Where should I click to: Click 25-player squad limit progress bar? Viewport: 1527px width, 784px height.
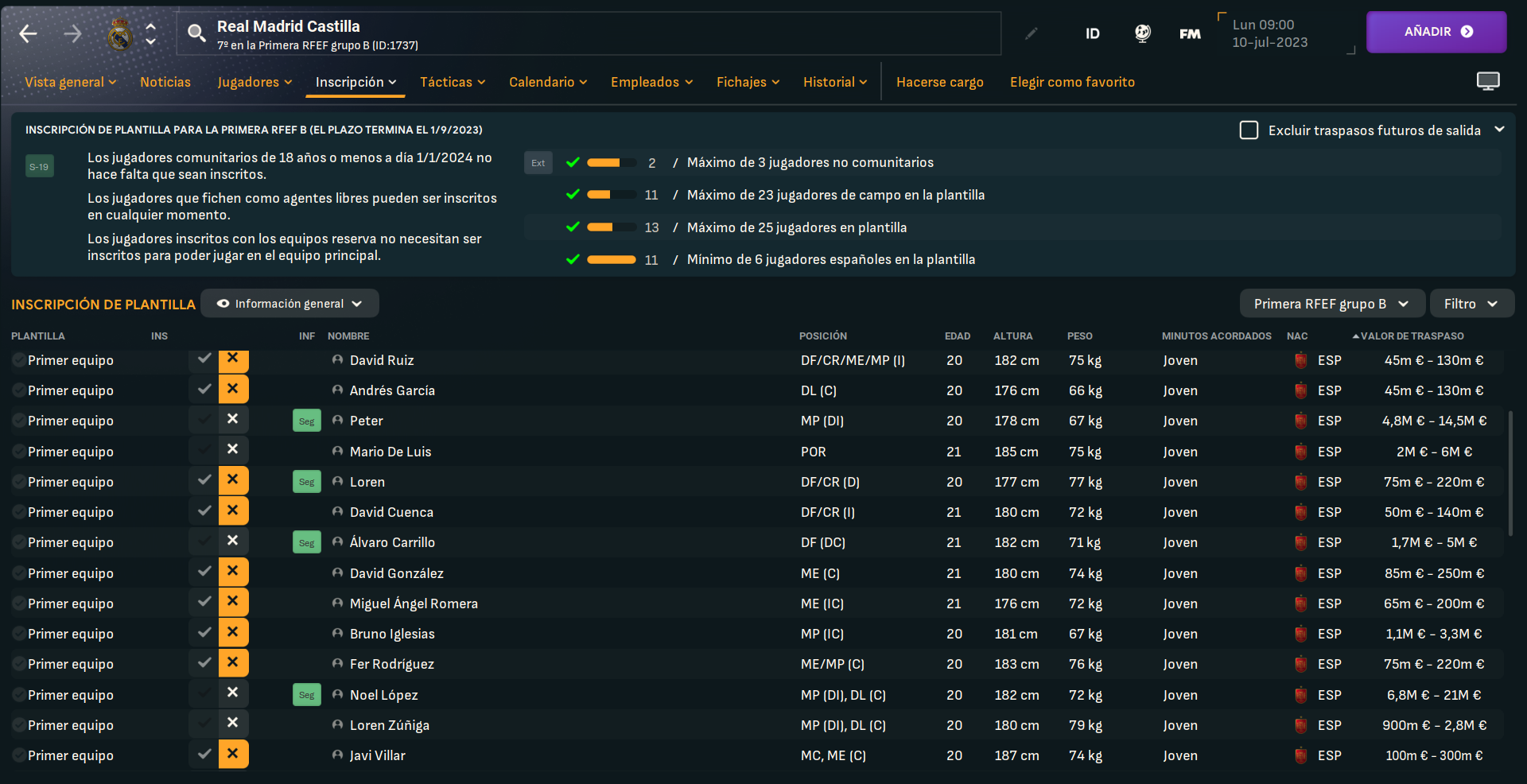pyautogui.click(x=611, y=227)
